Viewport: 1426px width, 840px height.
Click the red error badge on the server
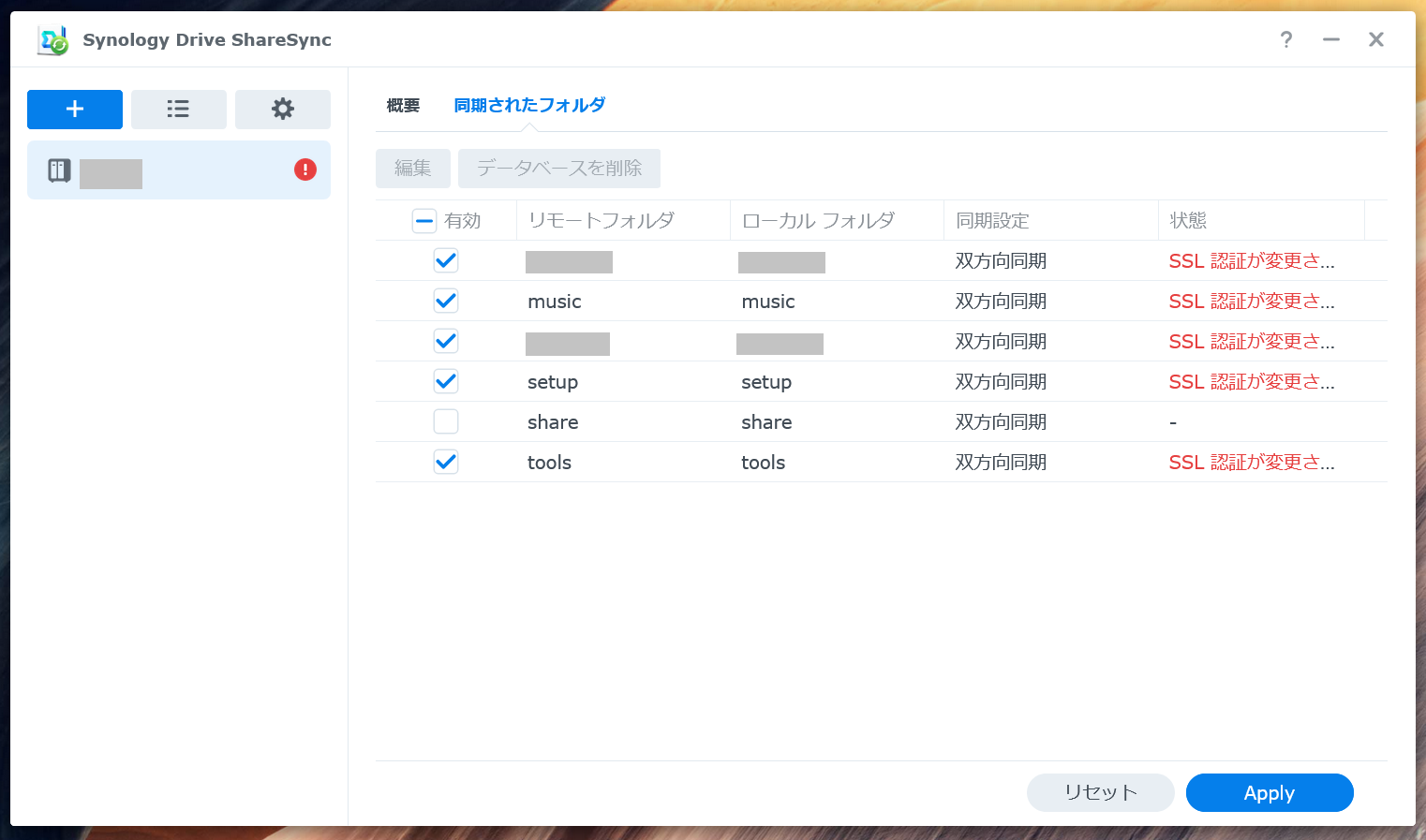point(305,169)
